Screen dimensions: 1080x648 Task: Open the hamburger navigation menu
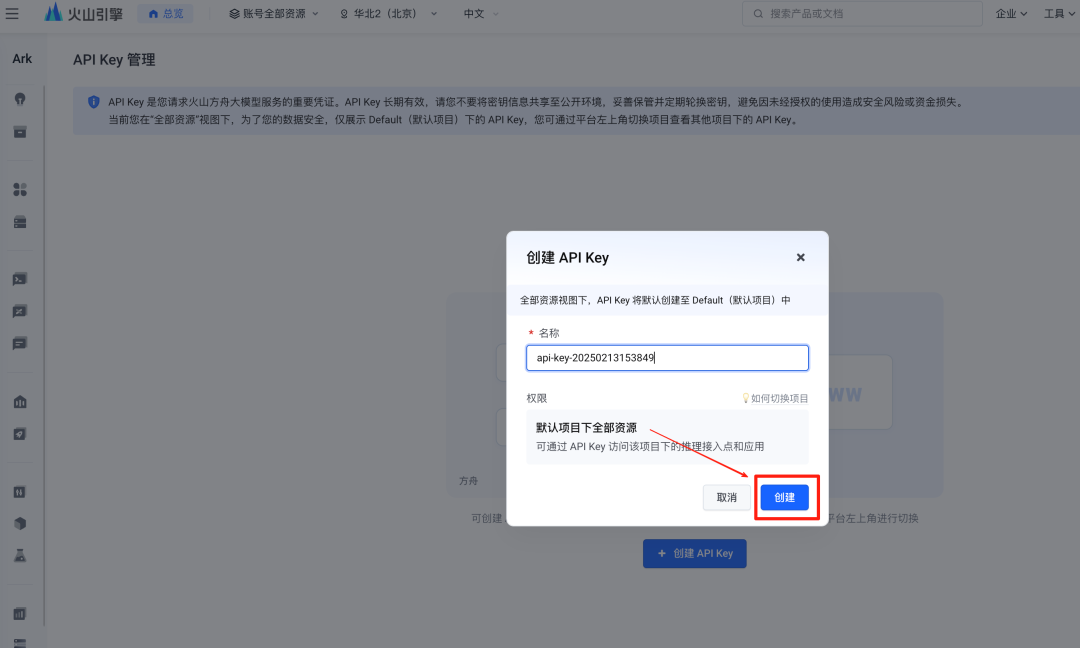pyautogui.click(x=12, y=13)
